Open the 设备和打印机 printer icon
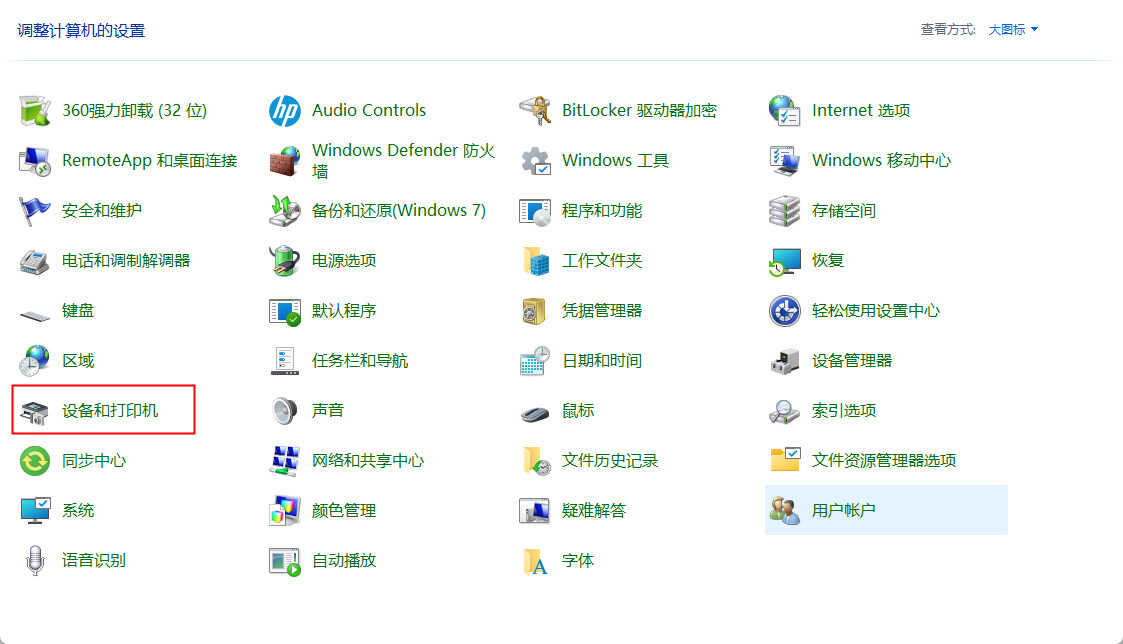This screenshot has height=644, width=1123. pos(34,411)
